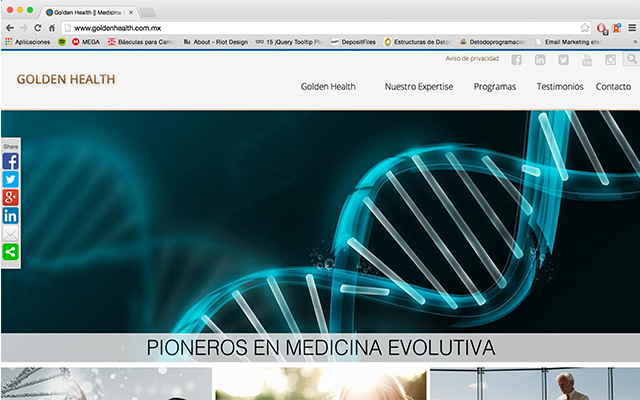This screenshot has width=640, height=400.
Task: Open Chrome hamburger menu
Action: coord(632,28)
